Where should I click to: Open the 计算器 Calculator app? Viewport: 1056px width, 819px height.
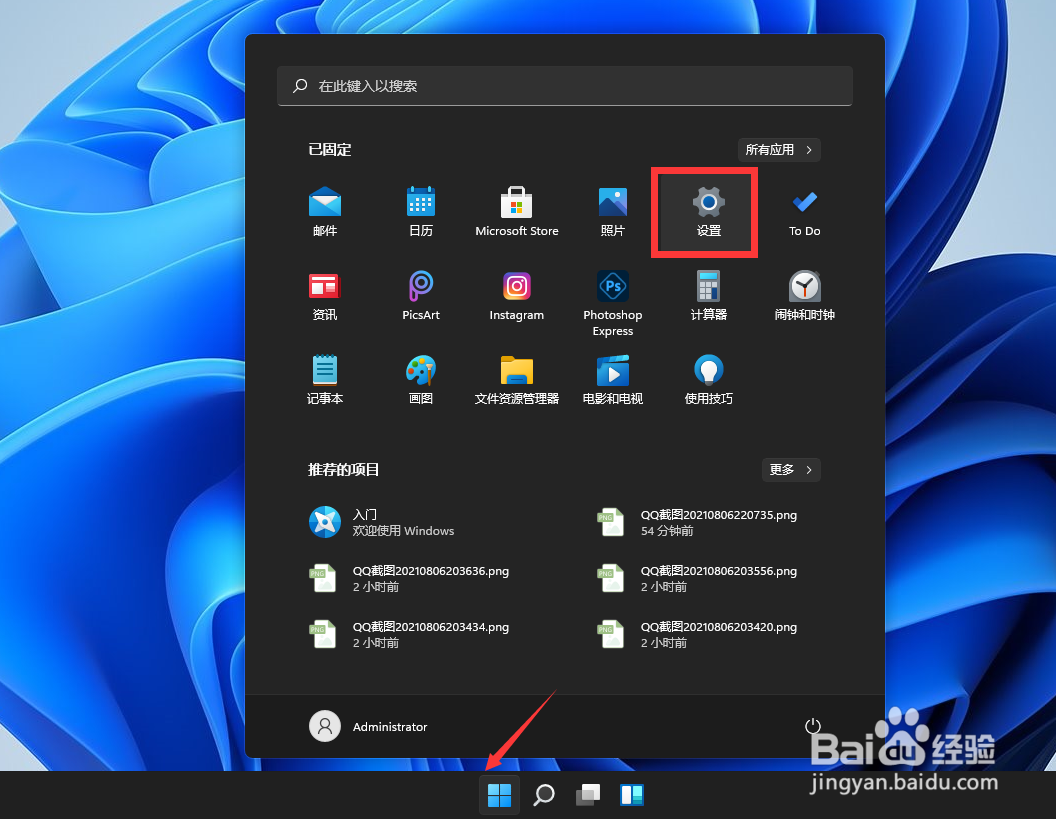[x=708, y=296]
